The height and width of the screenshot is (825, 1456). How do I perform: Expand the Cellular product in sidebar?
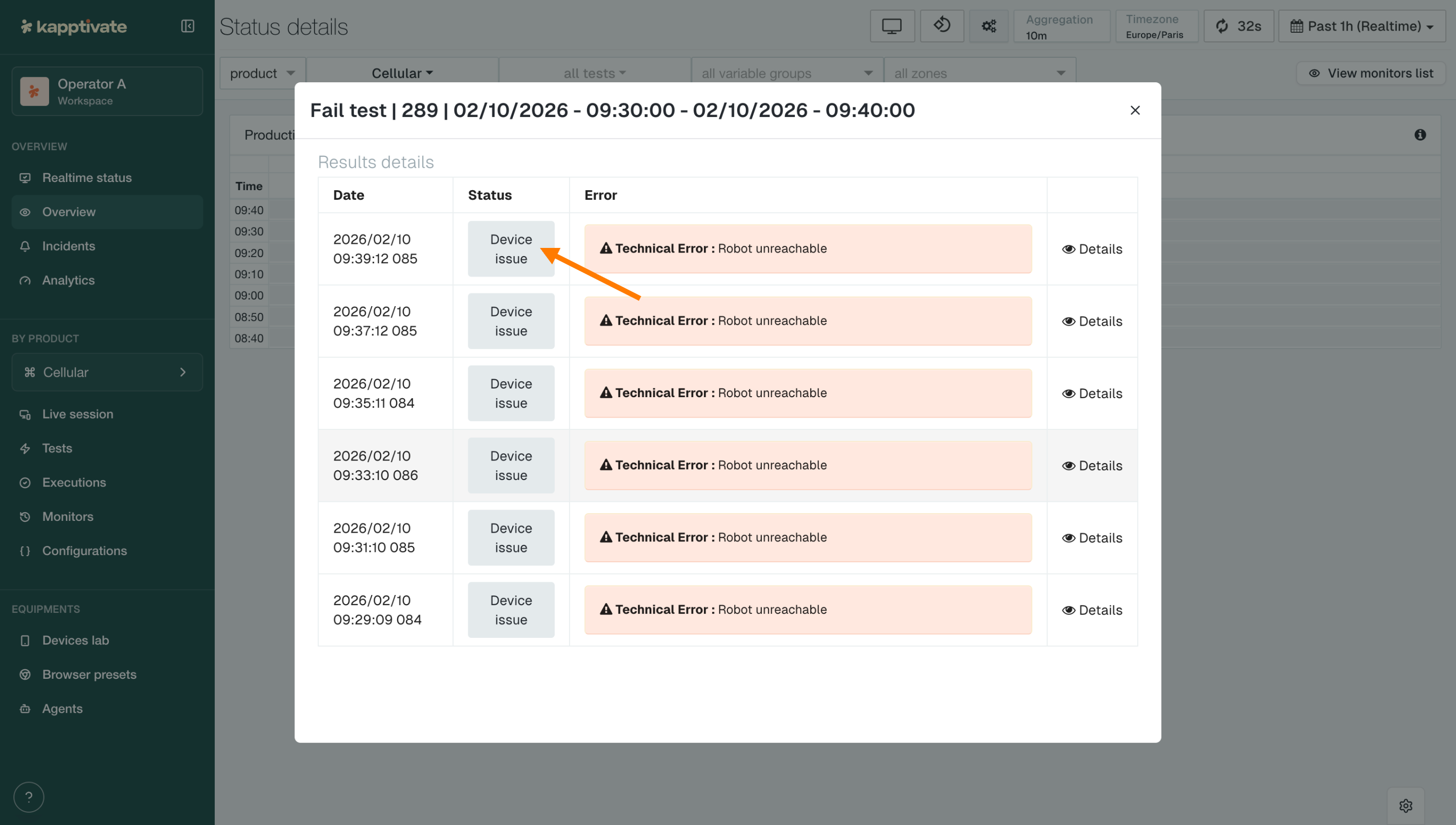[107, 372]
